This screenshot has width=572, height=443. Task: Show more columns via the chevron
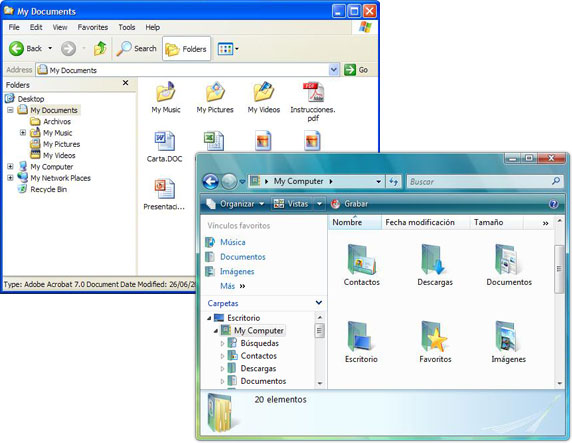545,223
